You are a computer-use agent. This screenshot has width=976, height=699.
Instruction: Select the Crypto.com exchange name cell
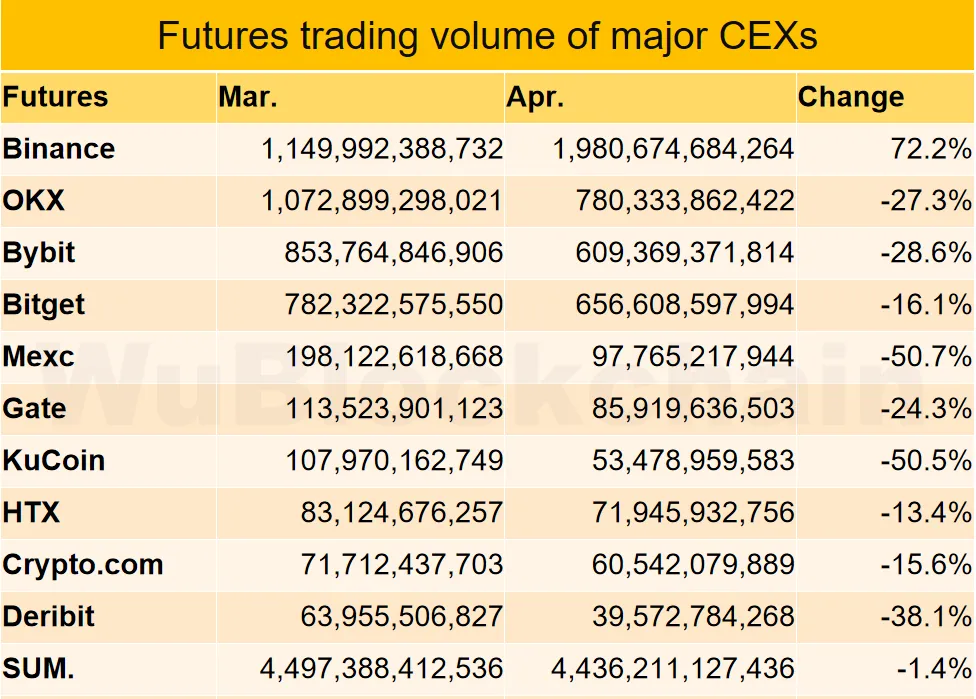pyautogui.click(x=83, y=565)
